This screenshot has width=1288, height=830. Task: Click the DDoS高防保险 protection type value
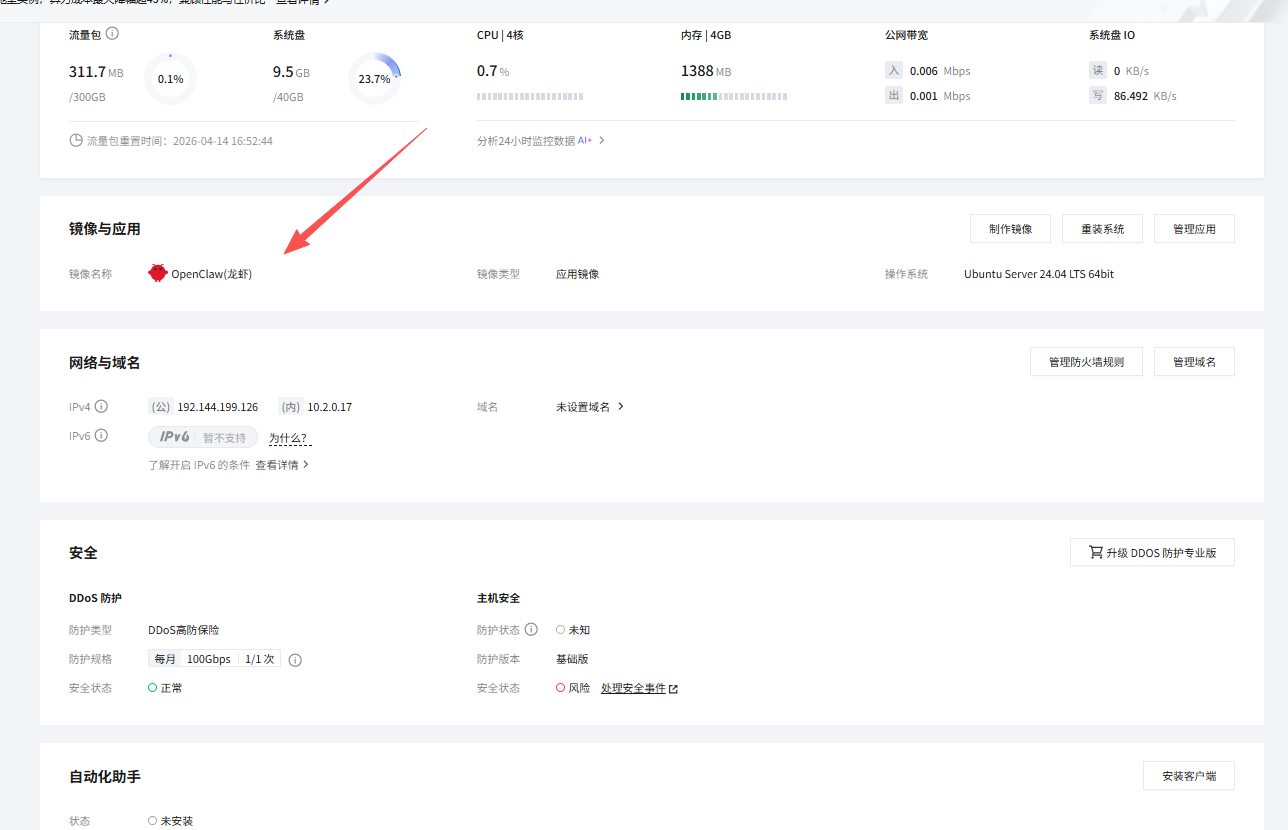click(x=184, y=630)
